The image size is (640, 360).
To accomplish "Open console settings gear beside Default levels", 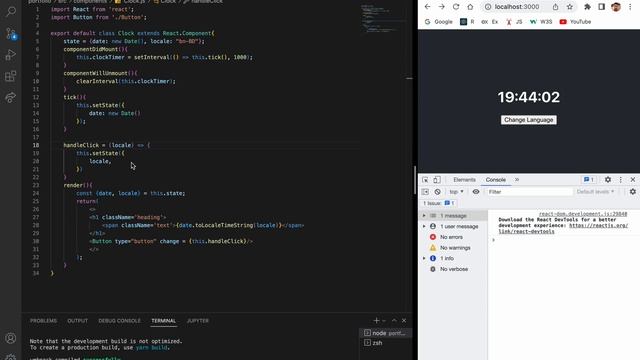I will tap(633, 192).
